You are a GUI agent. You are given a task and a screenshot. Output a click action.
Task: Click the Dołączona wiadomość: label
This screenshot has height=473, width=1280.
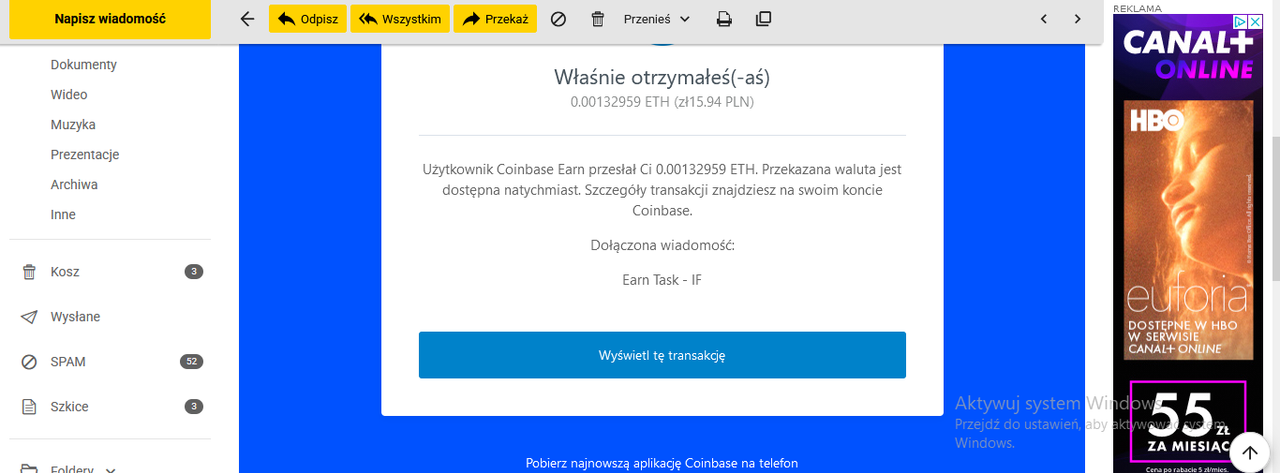click(x=662, y=245)
